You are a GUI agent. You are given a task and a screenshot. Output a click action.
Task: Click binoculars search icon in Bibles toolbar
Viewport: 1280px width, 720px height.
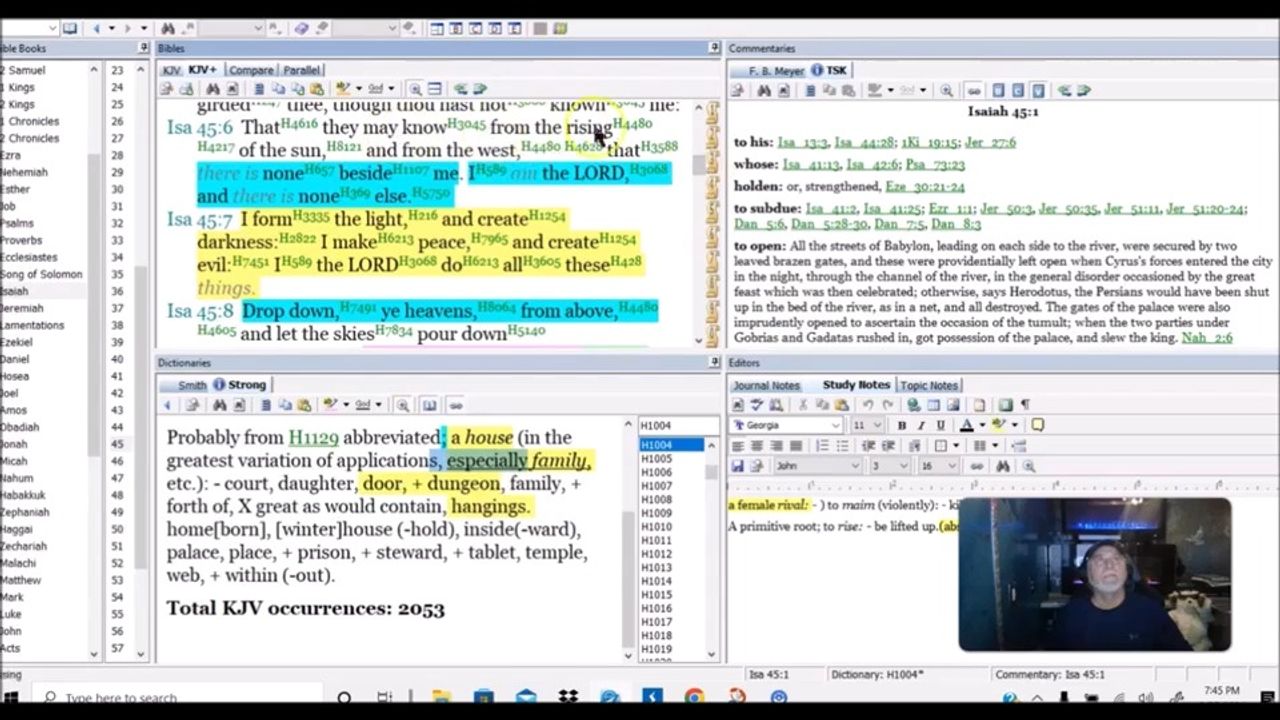coord(212,89)
